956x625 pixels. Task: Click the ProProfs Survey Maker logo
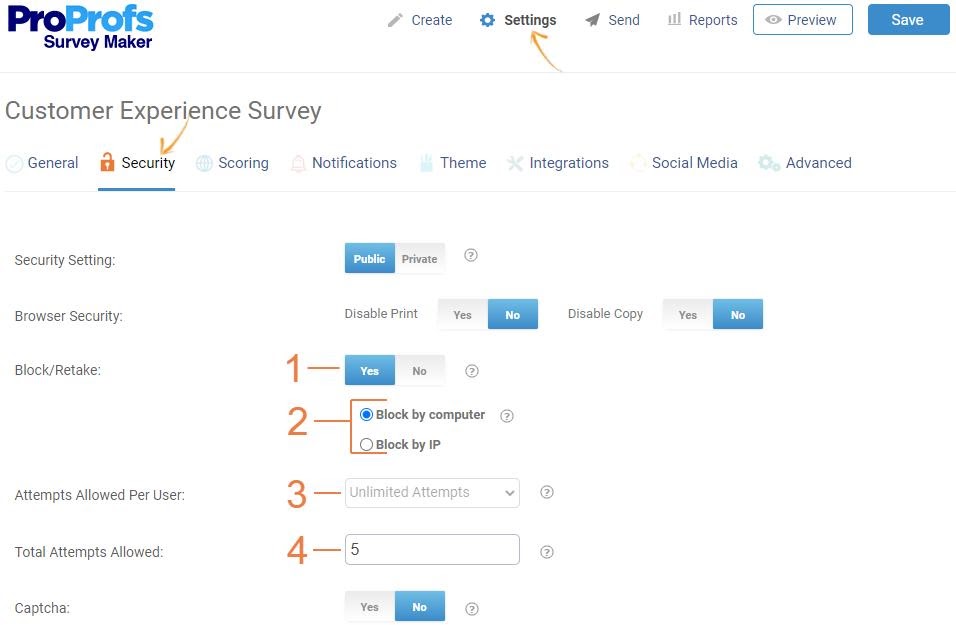[81, 28]
